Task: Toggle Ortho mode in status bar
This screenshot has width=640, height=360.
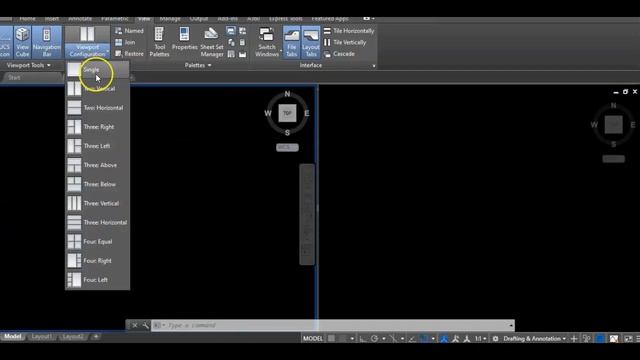Action: click(362, 338)
